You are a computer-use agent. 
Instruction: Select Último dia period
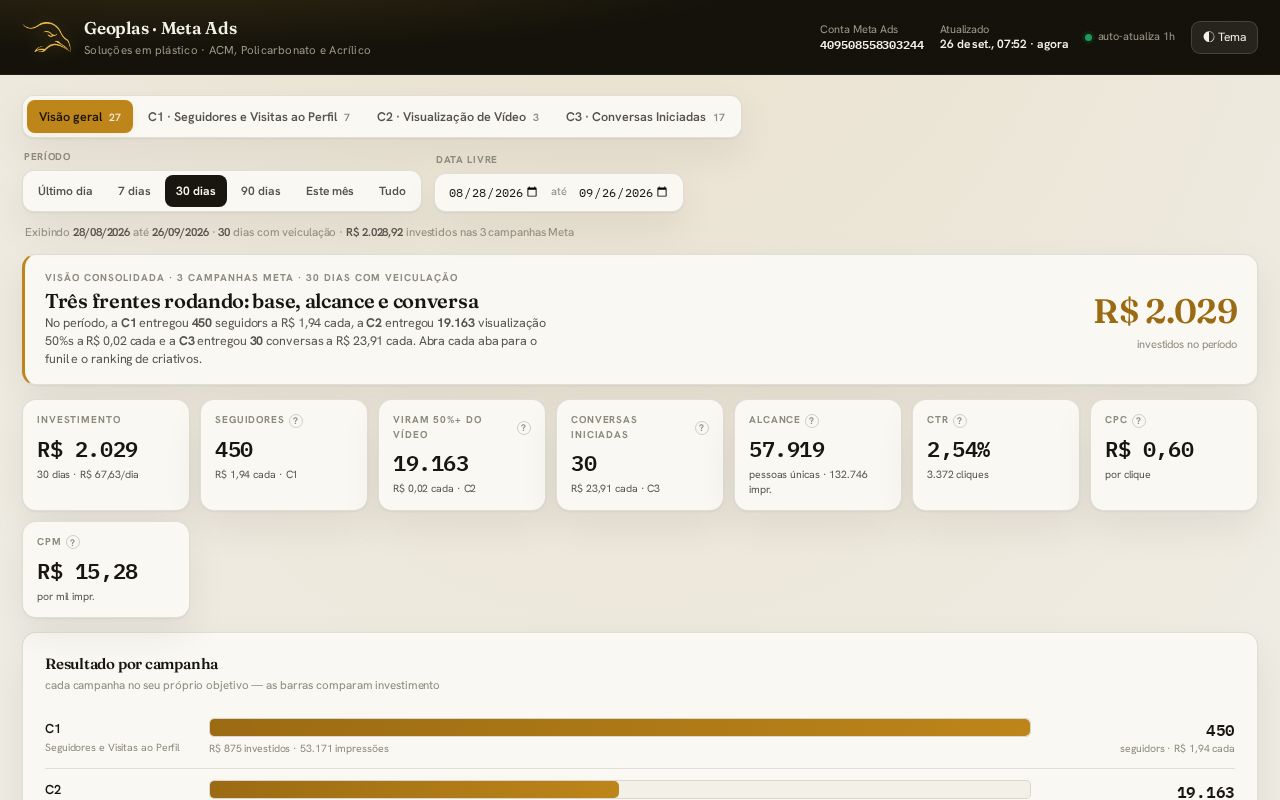point(65,191)
